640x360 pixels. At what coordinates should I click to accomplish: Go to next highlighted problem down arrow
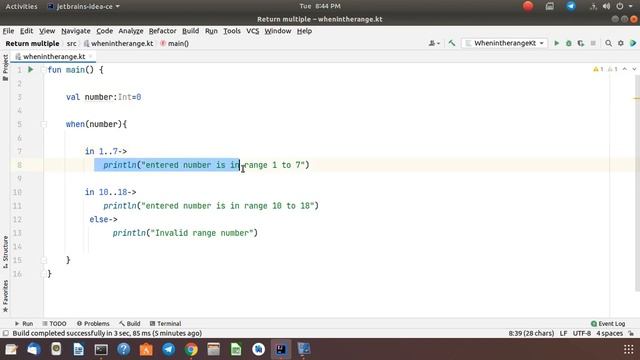coord(634,69)
